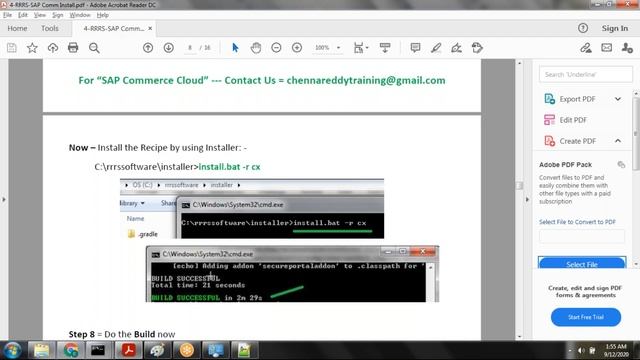Open Chrome from the taskbar
The height and width of the screenshot is (360, 640).
coord(71,350)
